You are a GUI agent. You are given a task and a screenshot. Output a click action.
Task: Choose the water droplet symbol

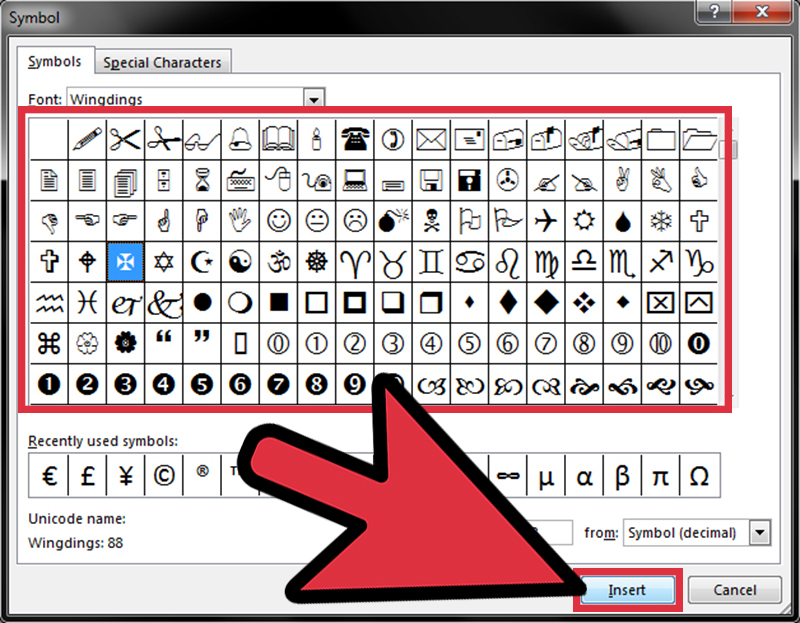tap(623, 221)
